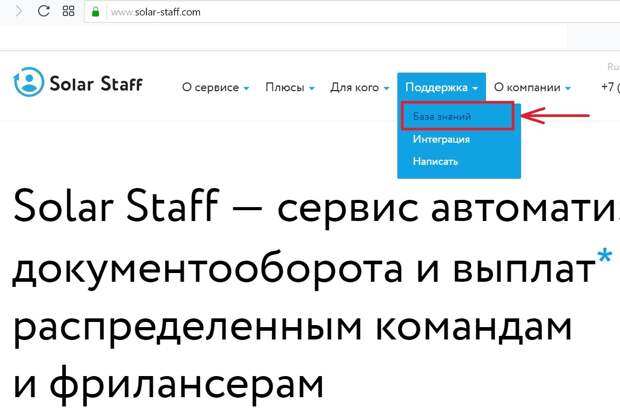Expand the 'Для кого' menu
This screenshot has width=620, height=408.
360,87
